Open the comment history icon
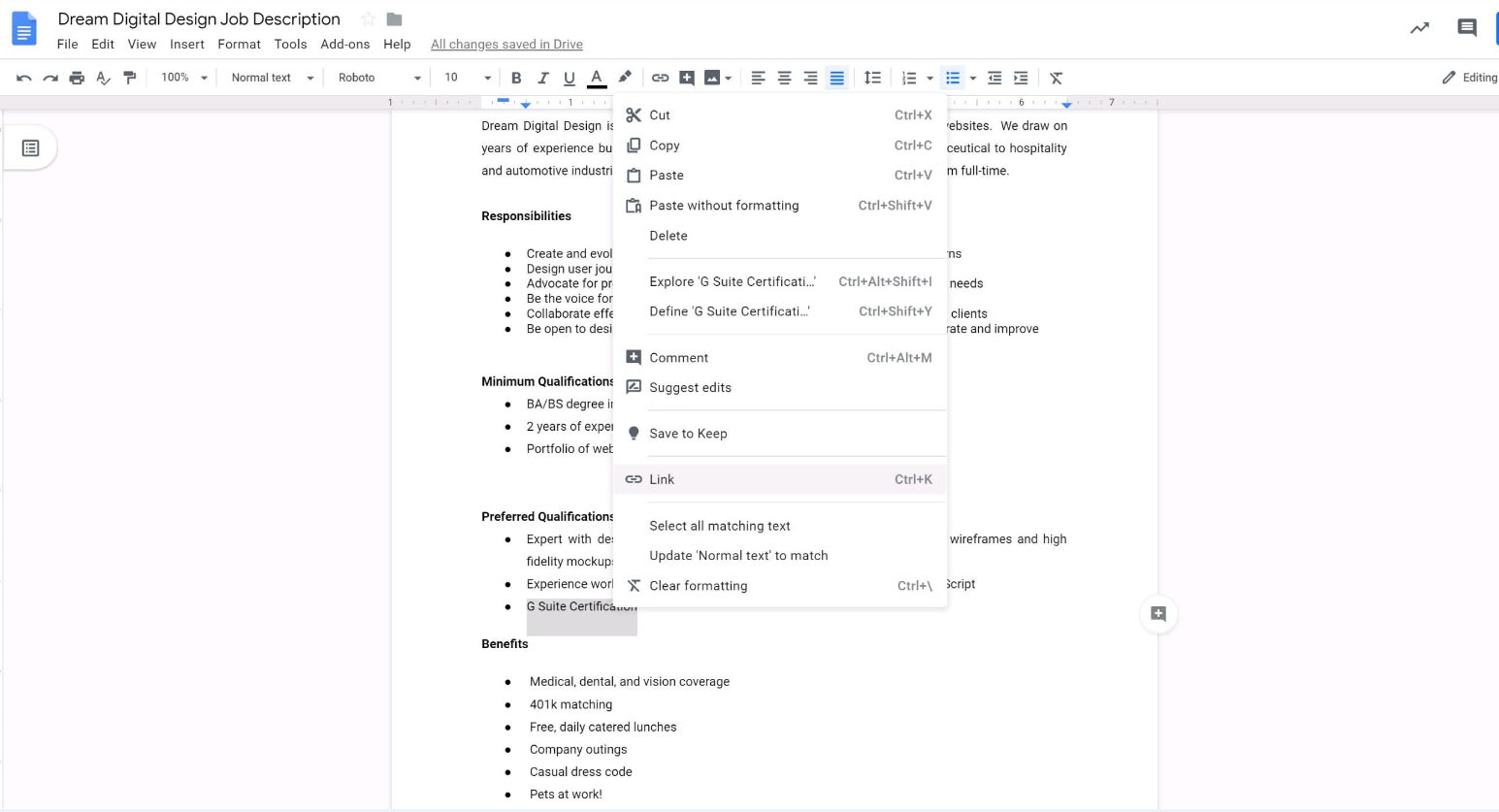The width and height of the screenshot is (1499, 812). tap(1467, 28)
